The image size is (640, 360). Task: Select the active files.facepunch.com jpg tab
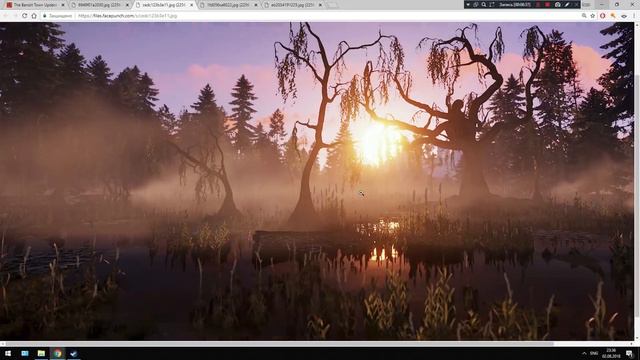[163, 5]
